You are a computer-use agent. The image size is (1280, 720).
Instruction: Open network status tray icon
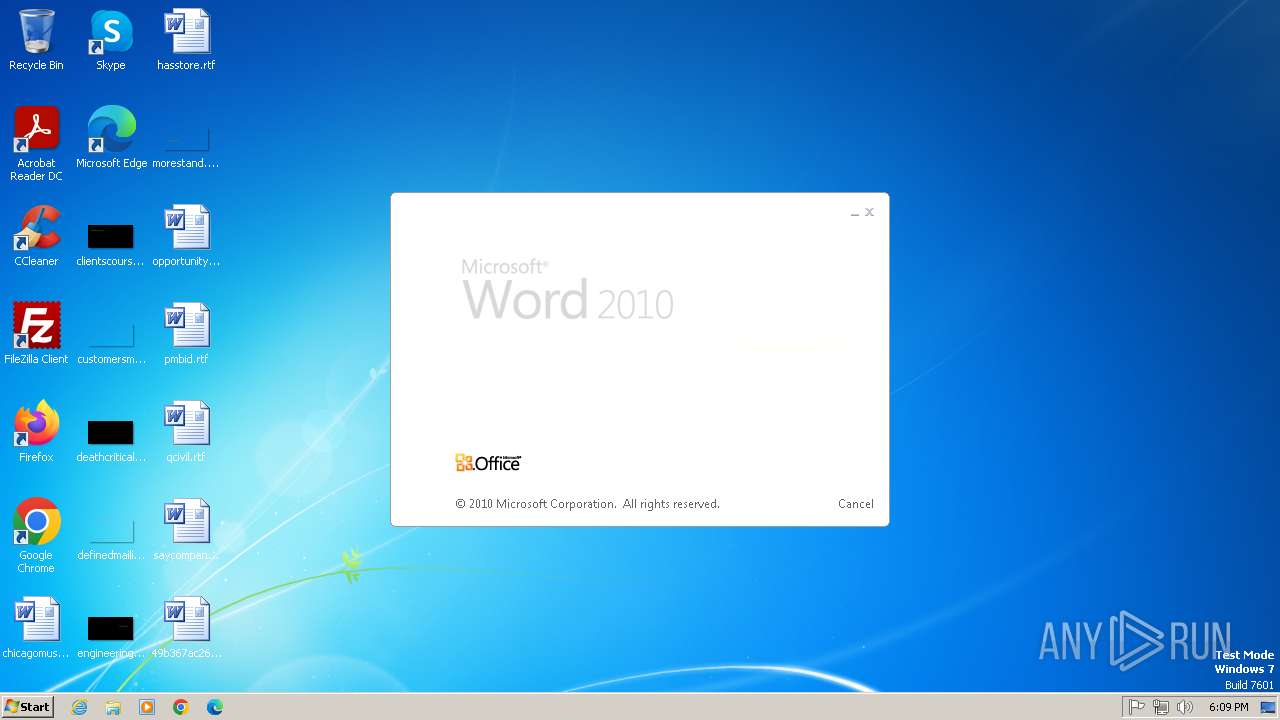coord(1161,707)
